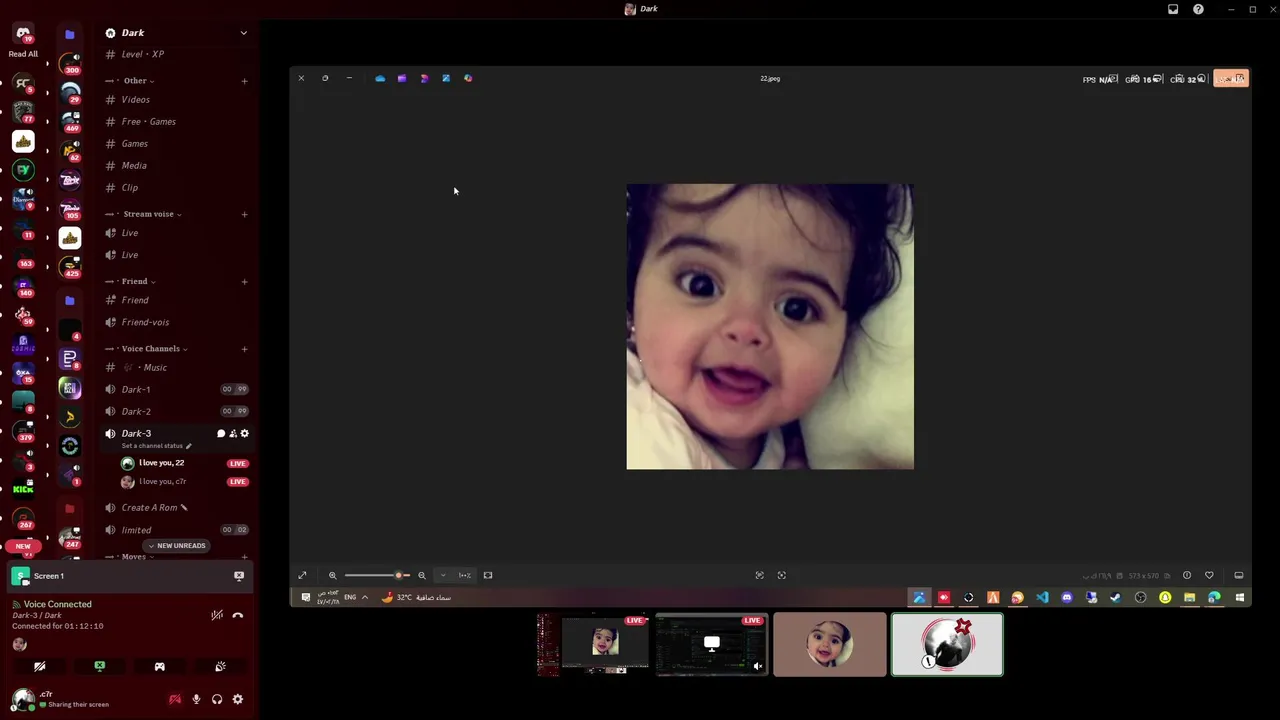Image resolution: width=1280 pixels, height=720 pixels.
Task: Toggle the red crossed camera icon near mic
Action: 175,699
